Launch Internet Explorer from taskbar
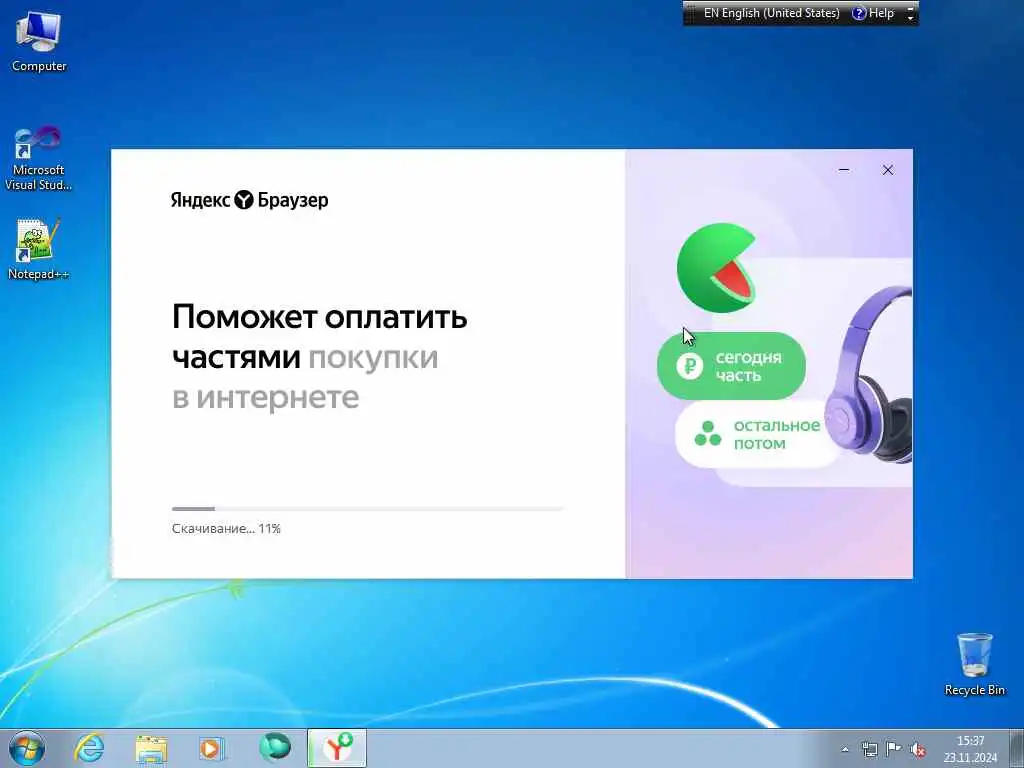This screenshot has width=1024, height=768. coord(89,748)
